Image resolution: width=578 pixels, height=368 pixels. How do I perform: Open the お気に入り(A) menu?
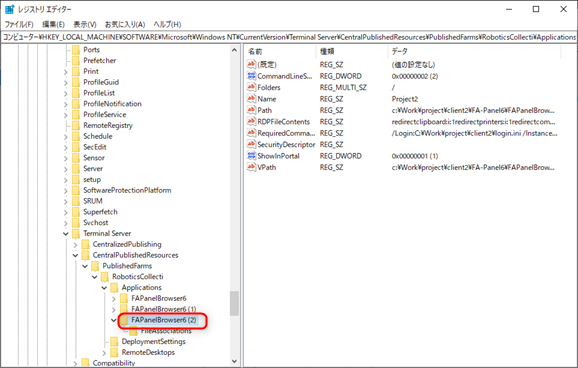(125, 24)
